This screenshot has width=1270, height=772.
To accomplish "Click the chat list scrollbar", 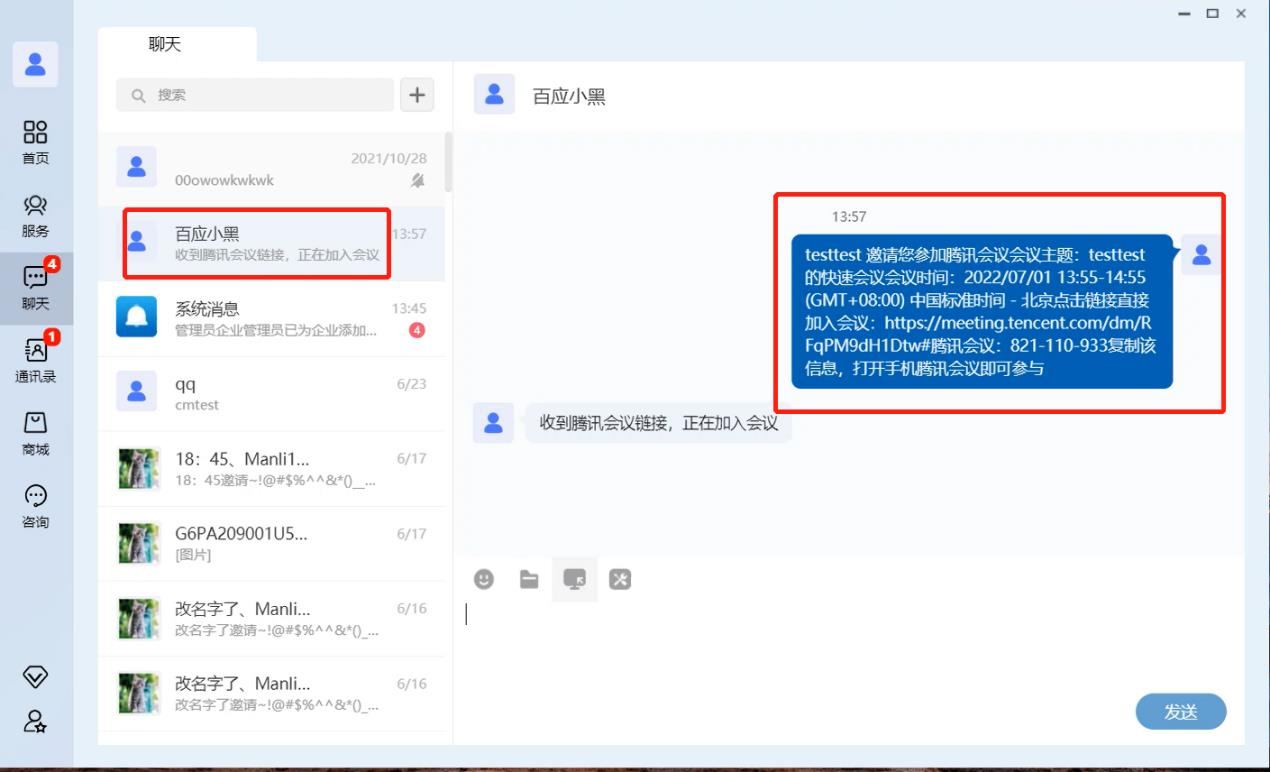I will pos(448,162).
